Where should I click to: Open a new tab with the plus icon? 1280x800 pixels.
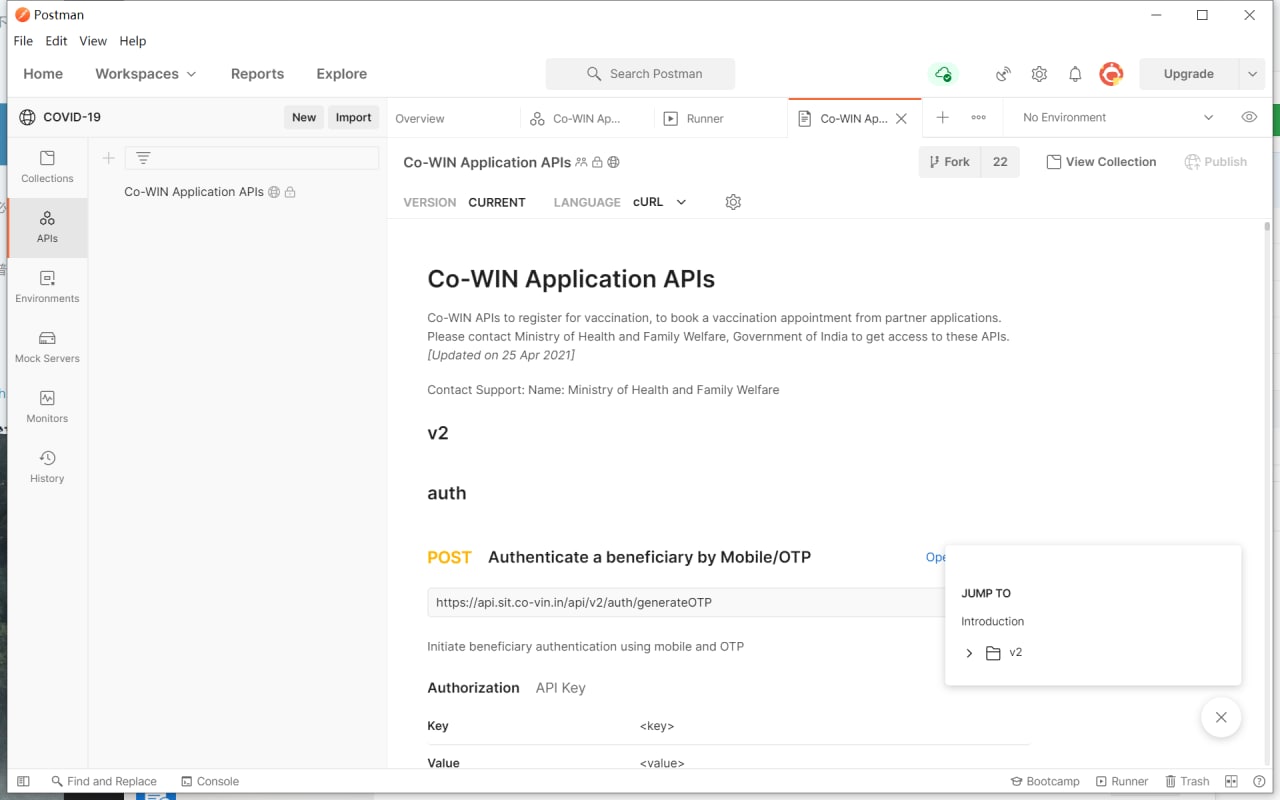pyautogui.click(x=942, y=118)
